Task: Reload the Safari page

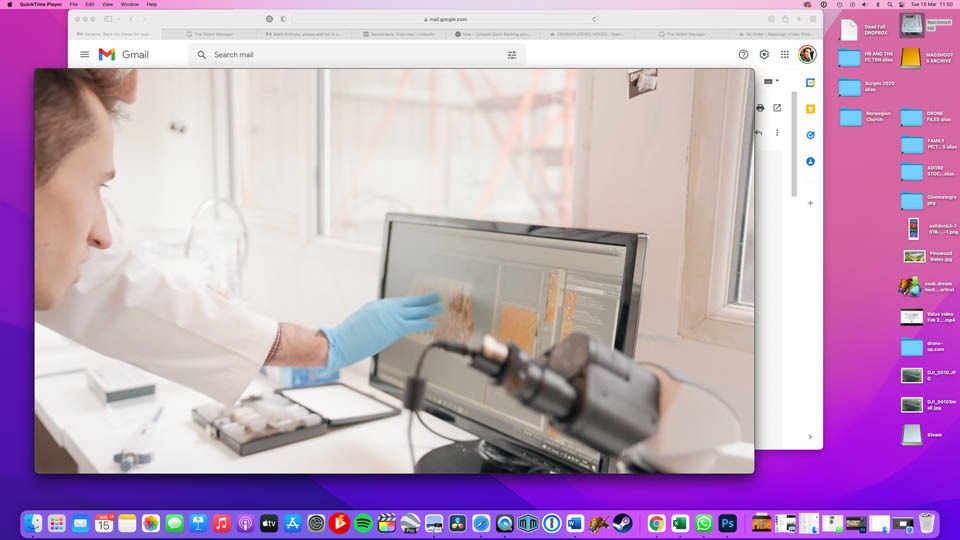Action: pos(594,19)
